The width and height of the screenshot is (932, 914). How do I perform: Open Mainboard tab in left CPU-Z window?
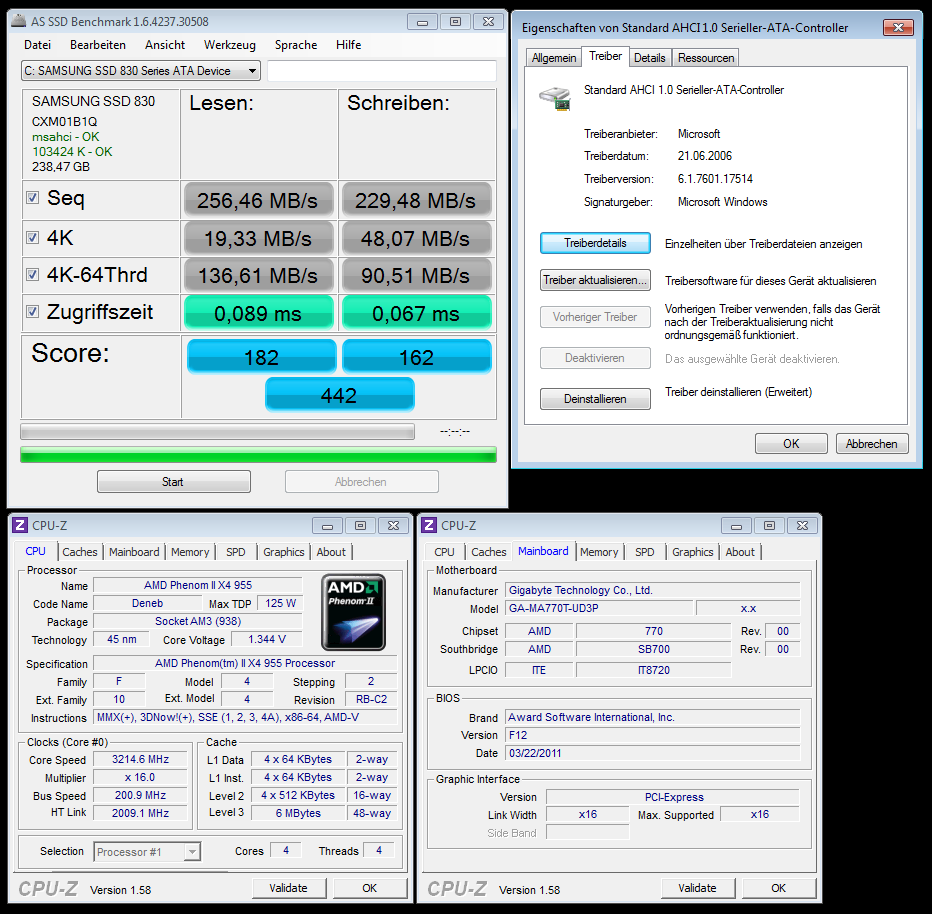click(134, 552)
